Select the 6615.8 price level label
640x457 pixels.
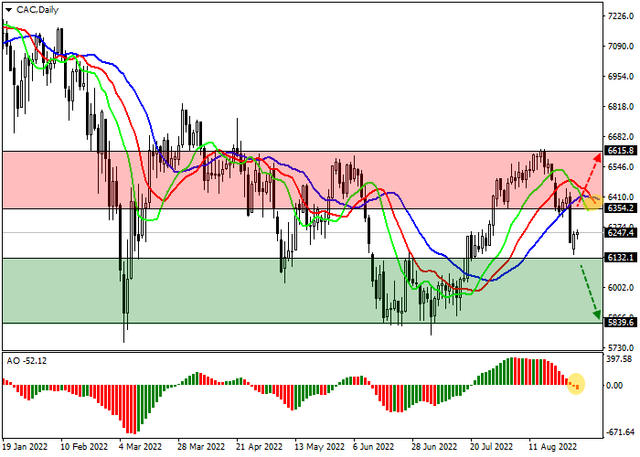tap(620, 151)
